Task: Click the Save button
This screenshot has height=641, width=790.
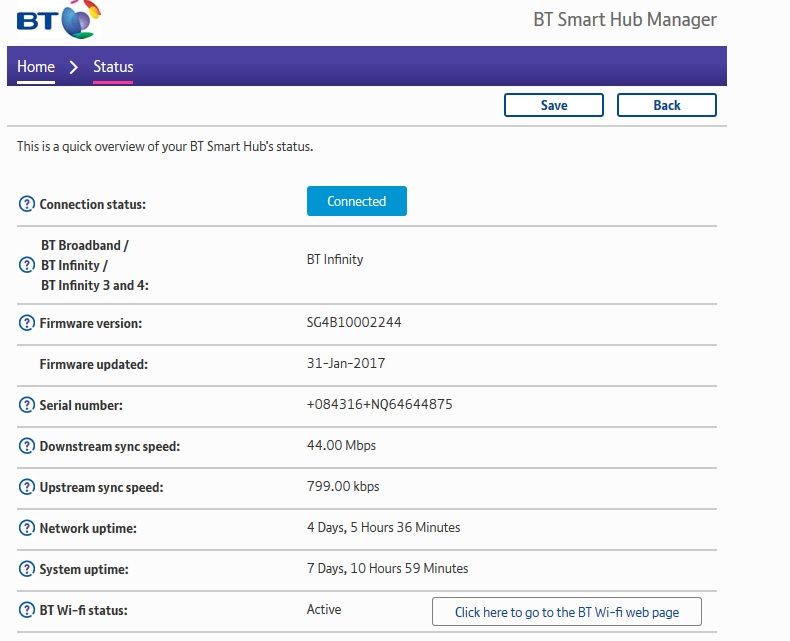Action: [554, 105]
